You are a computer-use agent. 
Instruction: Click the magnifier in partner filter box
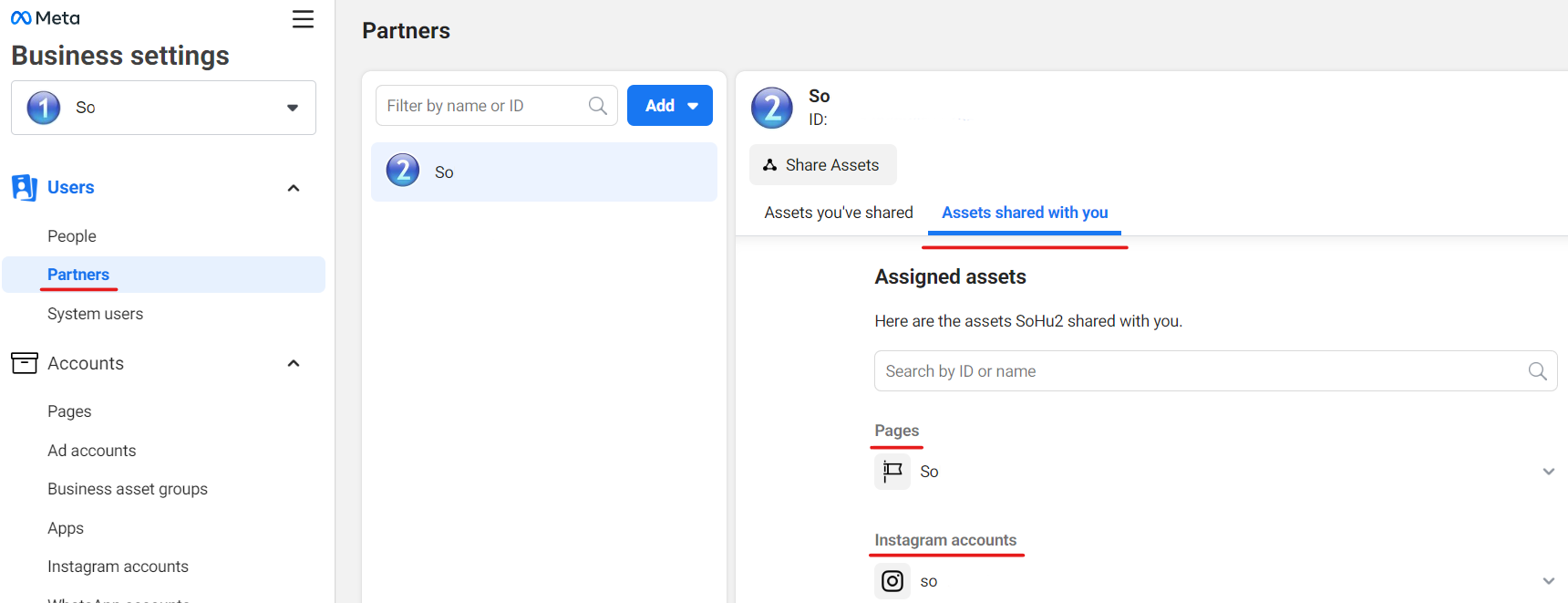(x=598, y=106)
